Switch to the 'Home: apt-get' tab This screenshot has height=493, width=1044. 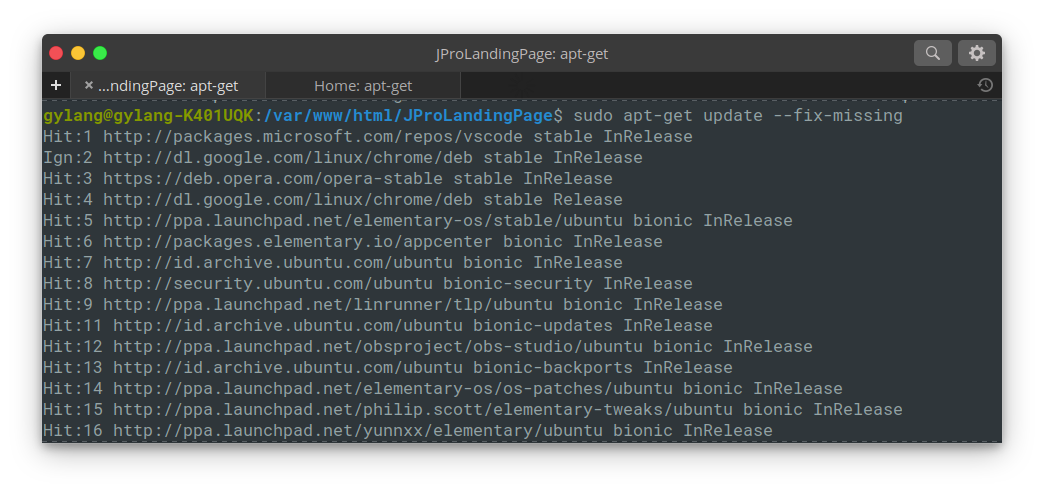click(363, 86)
